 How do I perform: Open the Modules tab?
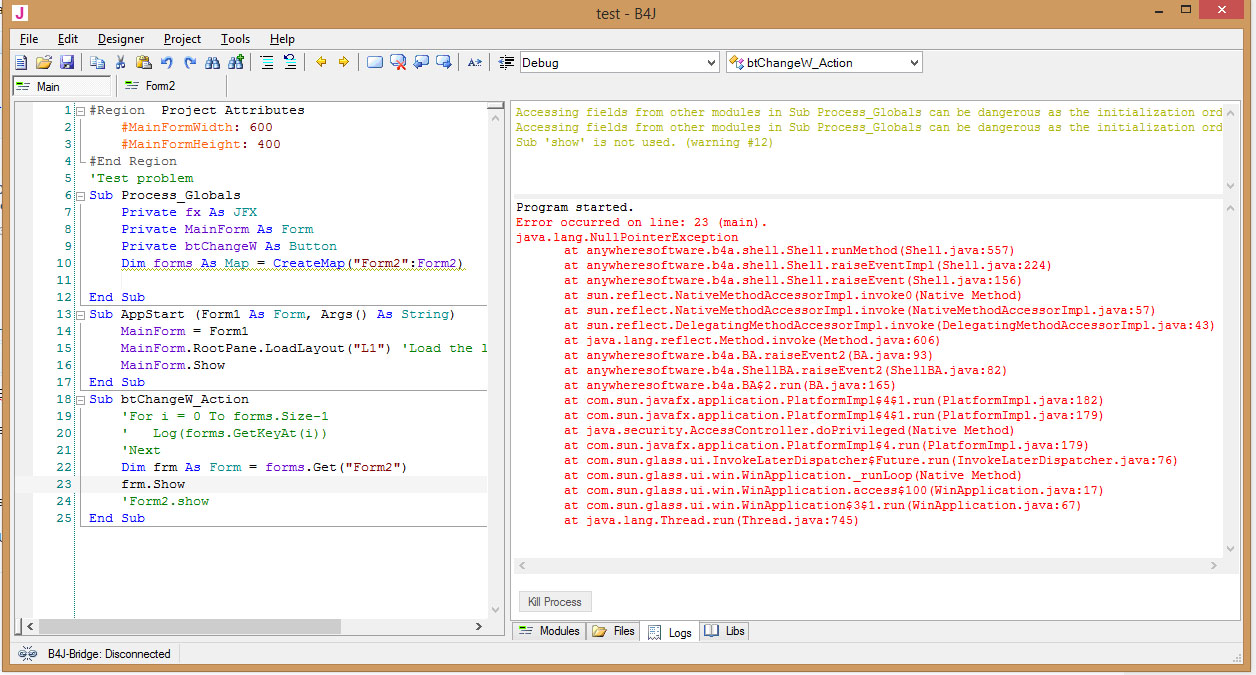click(549, 631)
